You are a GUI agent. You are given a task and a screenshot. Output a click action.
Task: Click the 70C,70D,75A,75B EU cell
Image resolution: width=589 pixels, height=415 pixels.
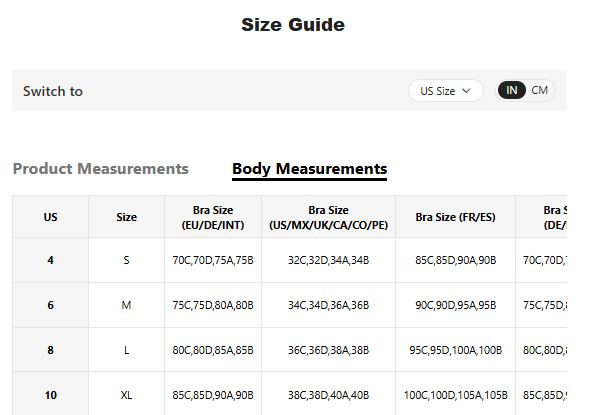click(213, 260)
